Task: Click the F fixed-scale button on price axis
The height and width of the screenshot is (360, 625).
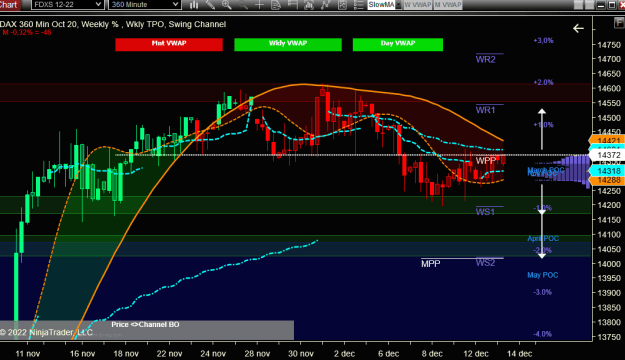Action: pyautogui.click(x=619, y=23)
